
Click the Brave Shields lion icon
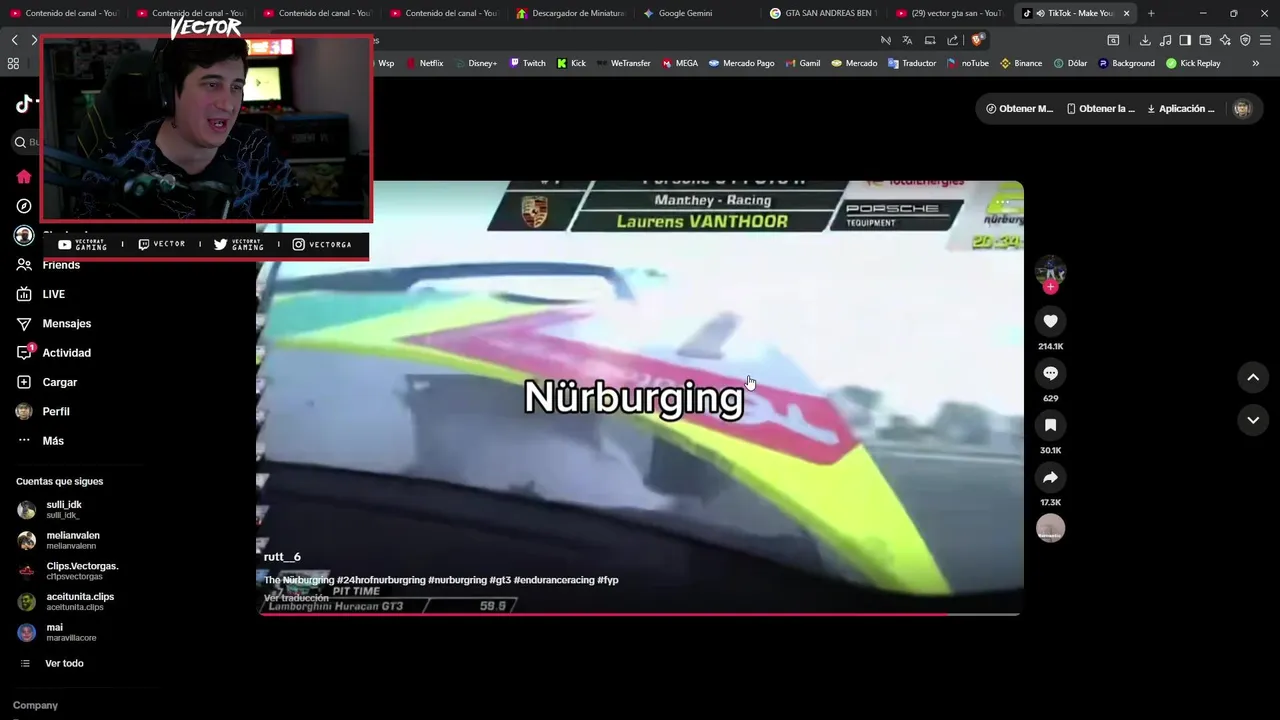point(977,40)
